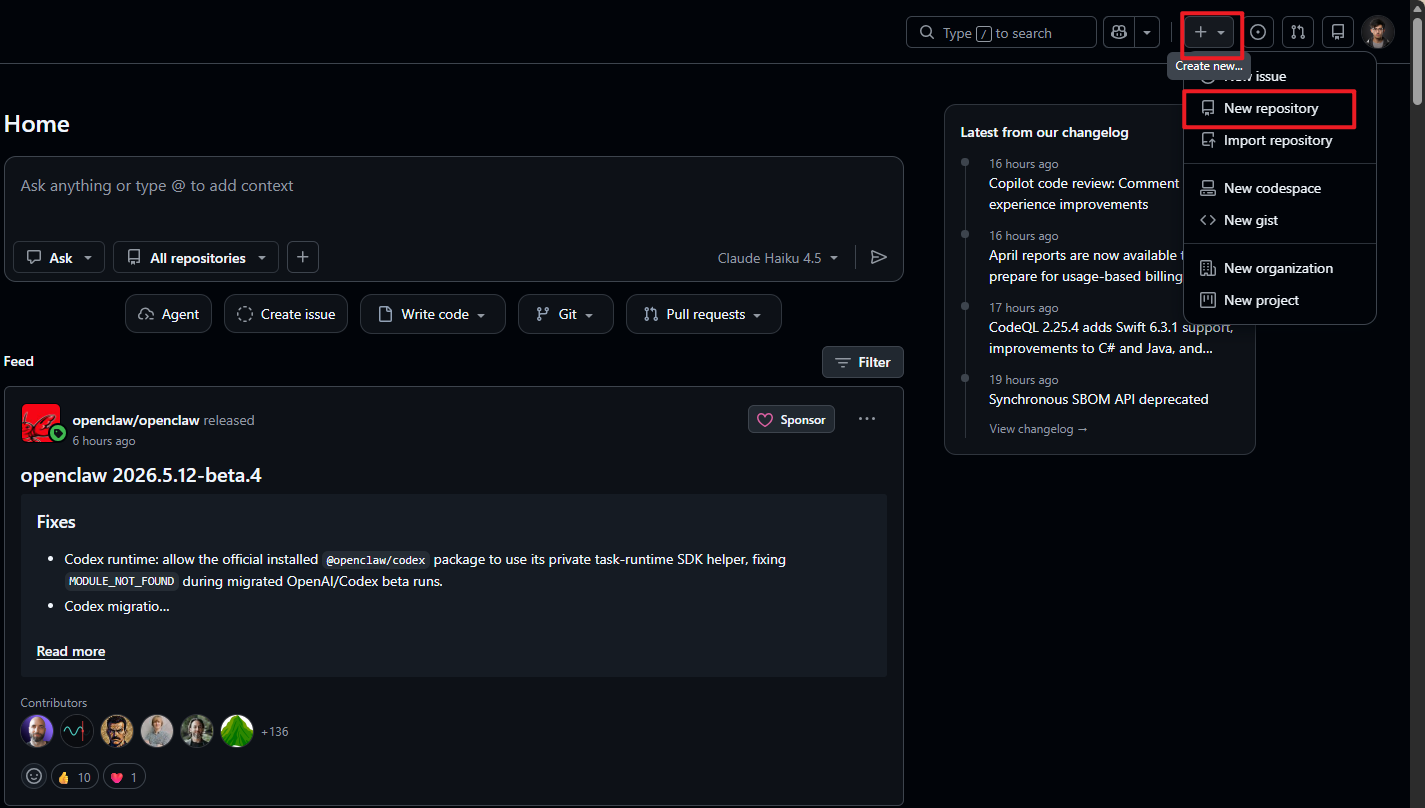Toggle the thumbs up reaction
This screenshot has width=1425, height=808.
pos(75,776)
